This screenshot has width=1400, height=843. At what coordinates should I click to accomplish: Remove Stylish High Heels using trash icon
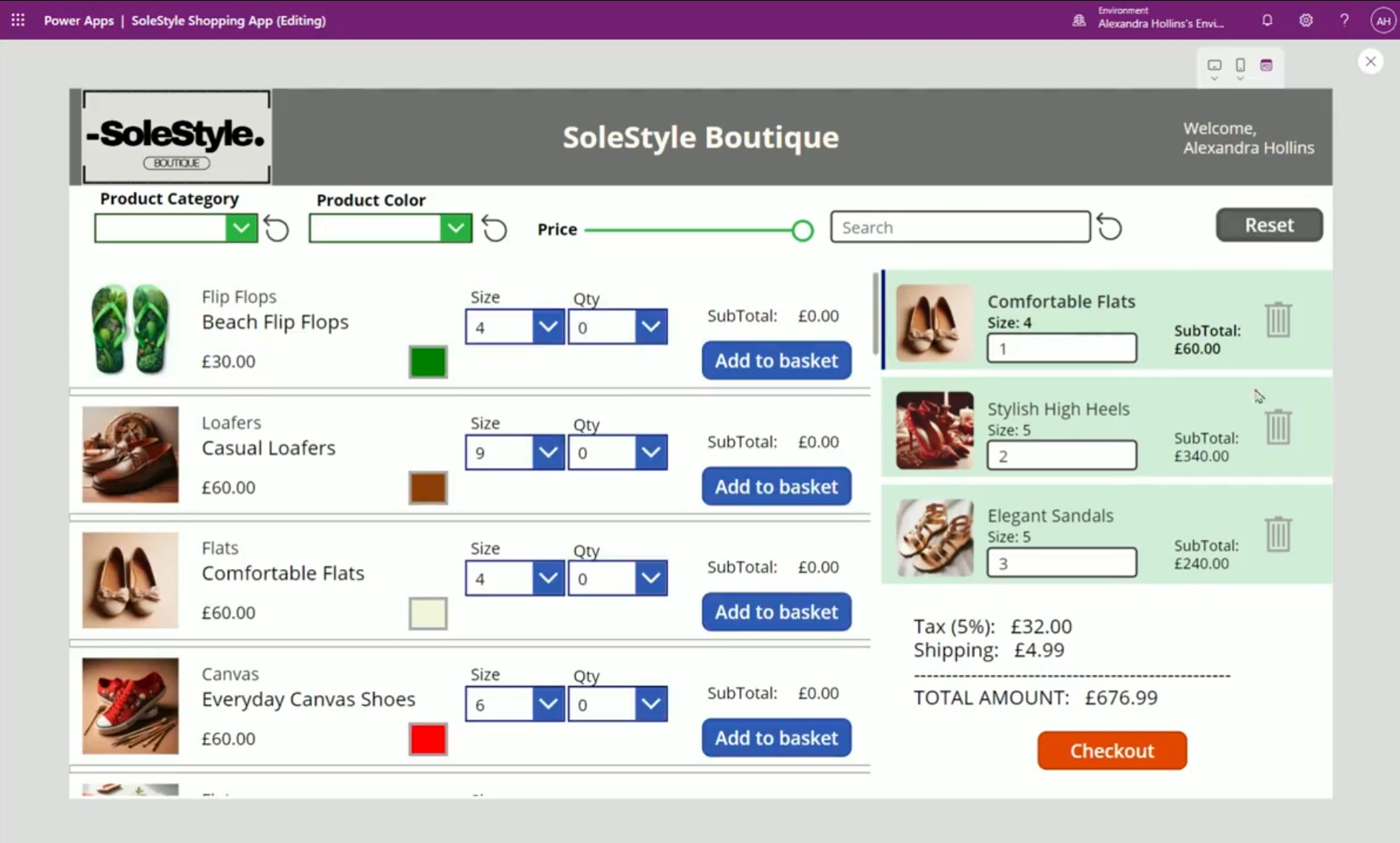(x=1278, y=427)
